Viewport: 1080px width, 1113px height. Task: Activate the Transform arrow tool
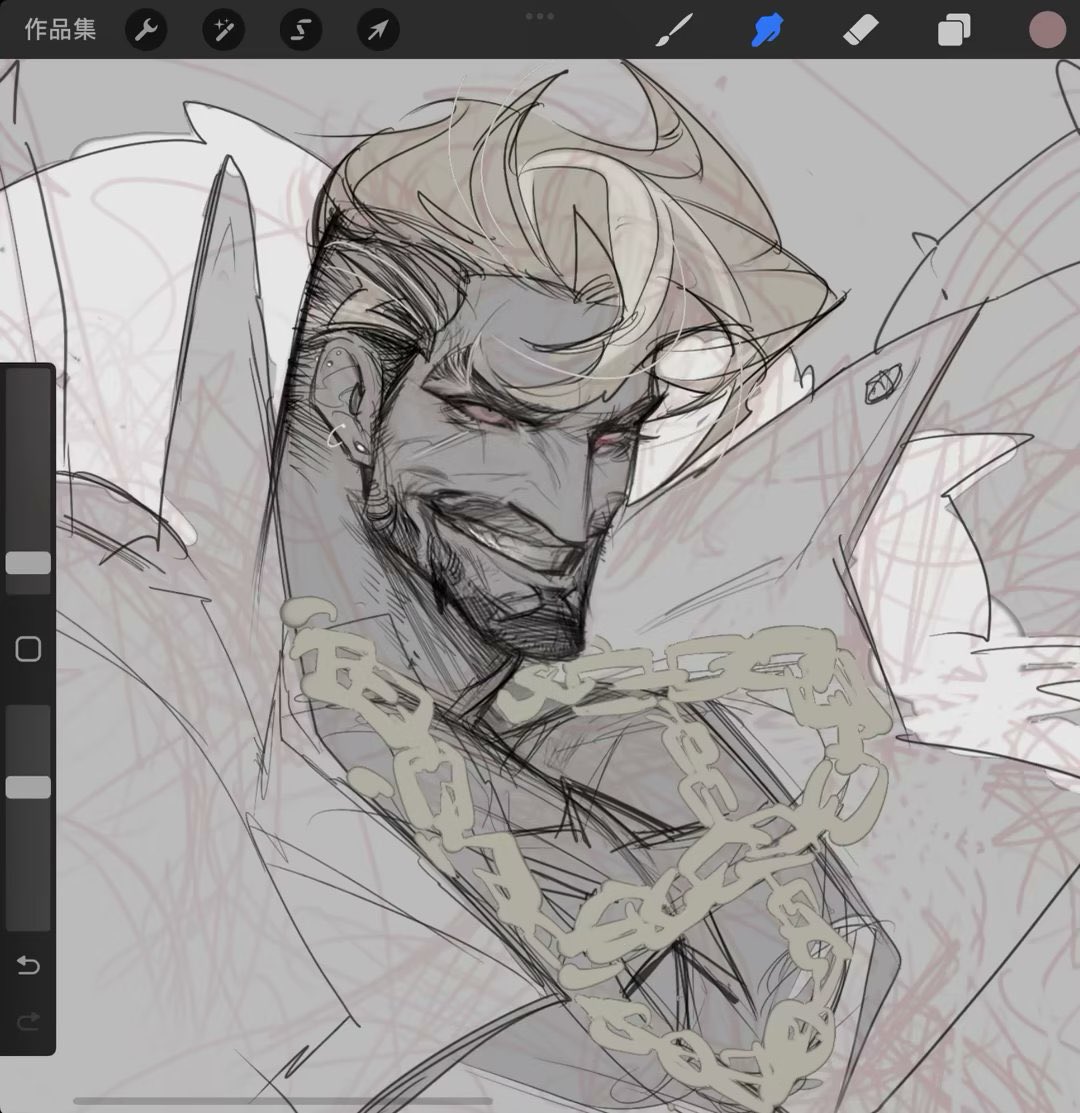pyautogui.click(x=378, y=31)
